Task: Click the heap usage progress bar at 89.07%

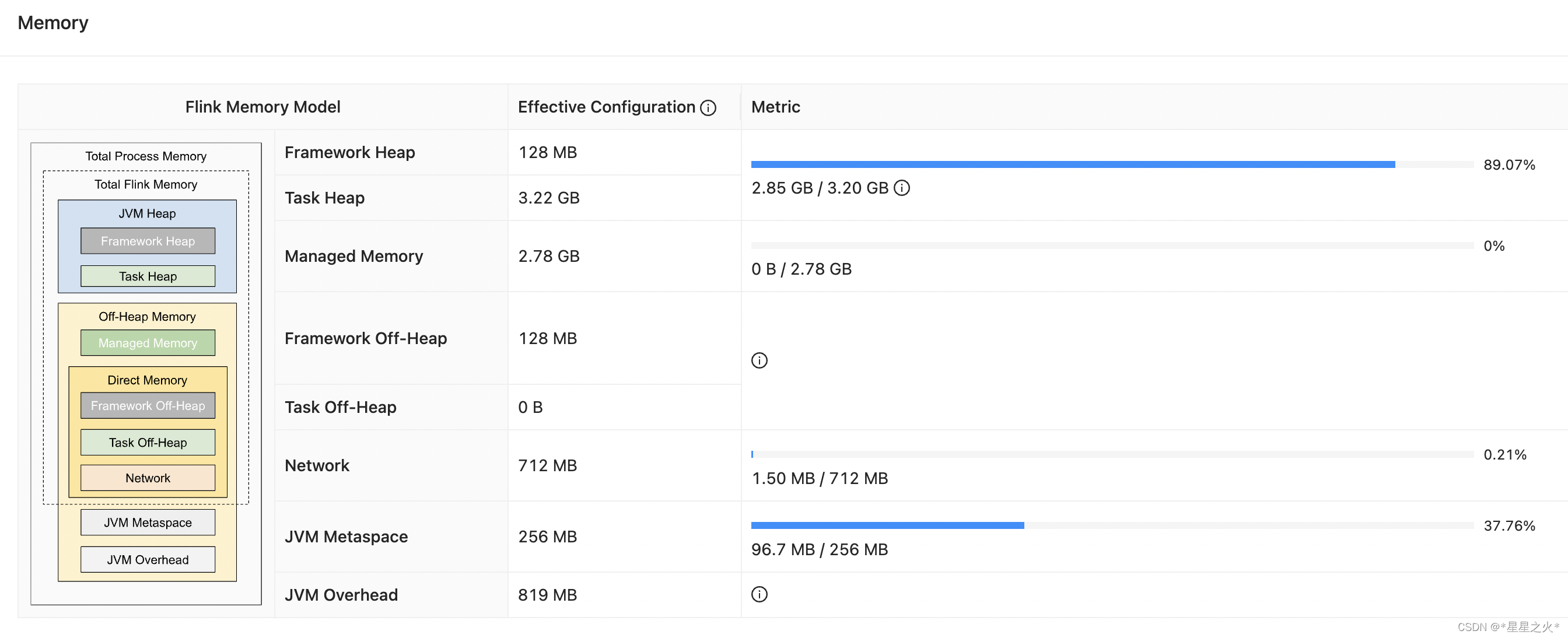Action: (1111, 164)
